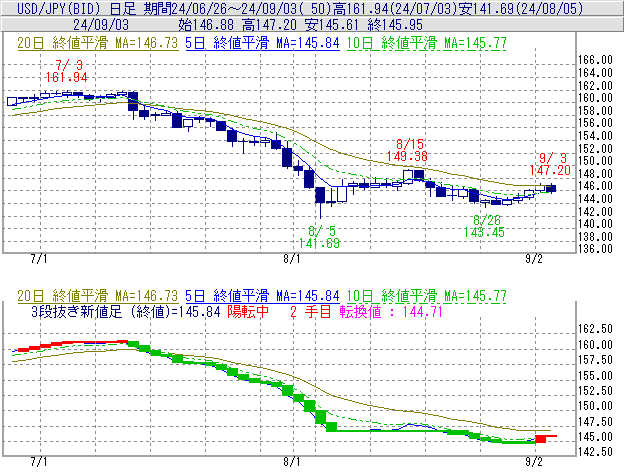Open the upper chart's 5日 終値平滑 MA=145.84 link
Viewport: 624px width, 475px height.
[x=262, y=43]
